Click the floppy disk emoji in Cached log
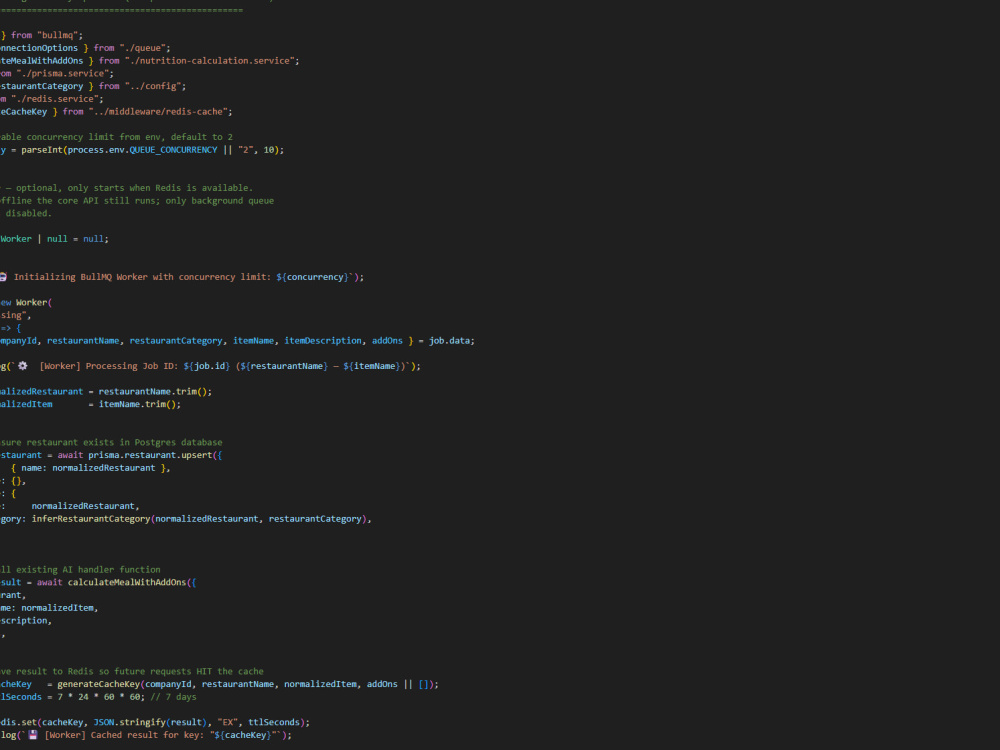The image size is (1000, 750). tap(33, 735)
